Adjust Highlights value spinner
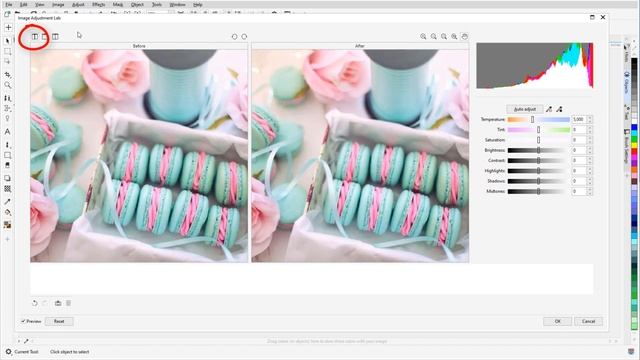640x360 pixels. click(589, 171)
